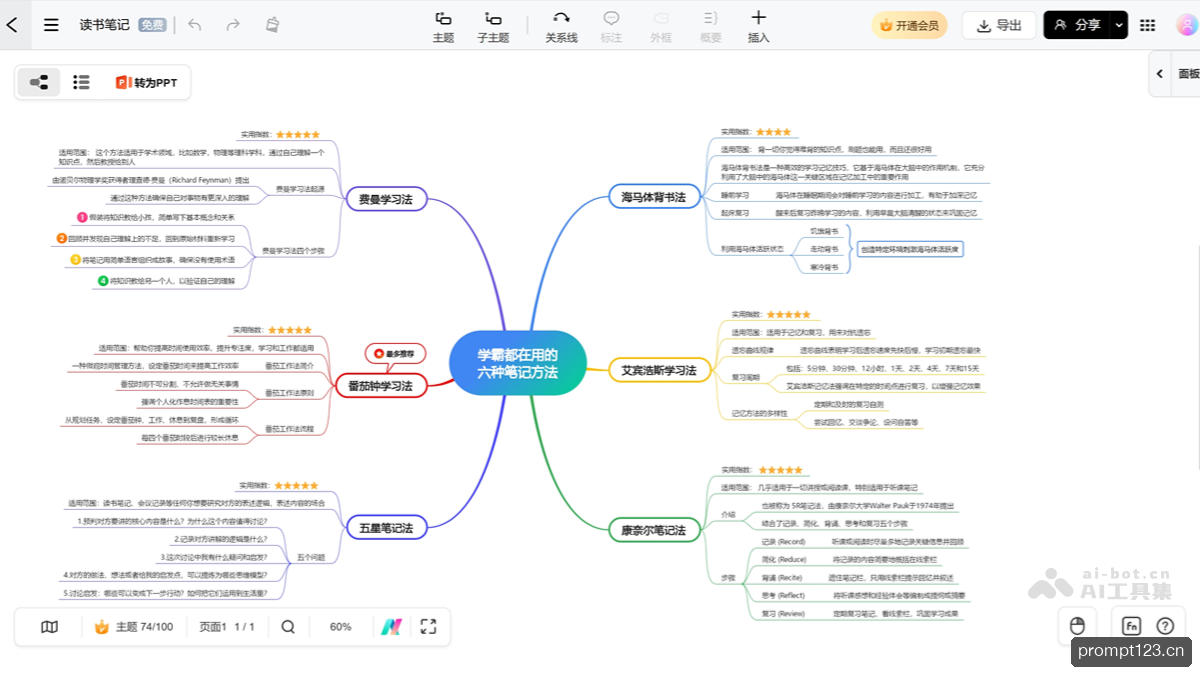Open the 页面1 page selector
The width and height of the screenshot is (1200, 675).
(x=227, y=627)
